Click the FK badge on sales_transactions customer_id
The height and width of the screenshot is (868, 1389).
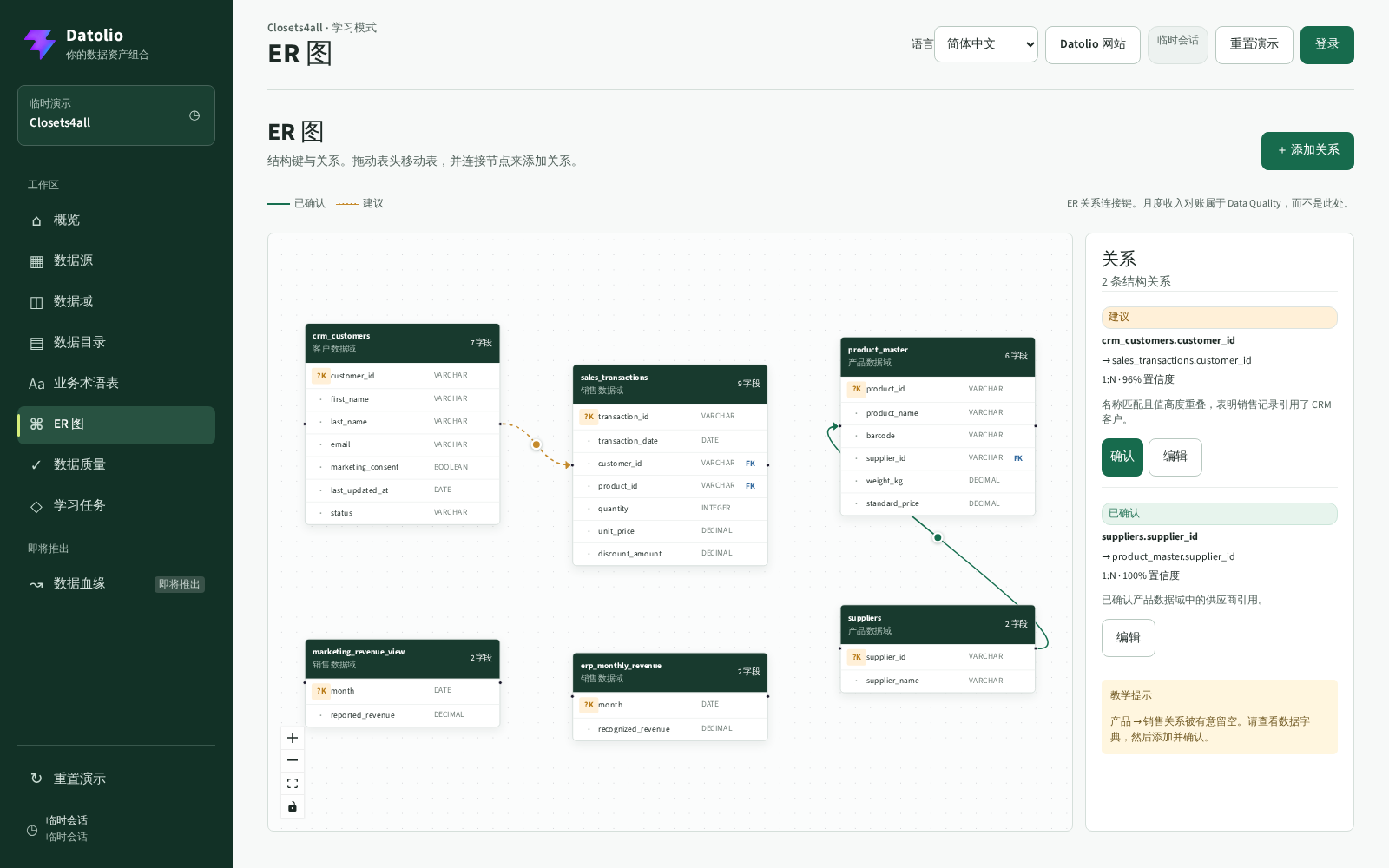point(750,464)
